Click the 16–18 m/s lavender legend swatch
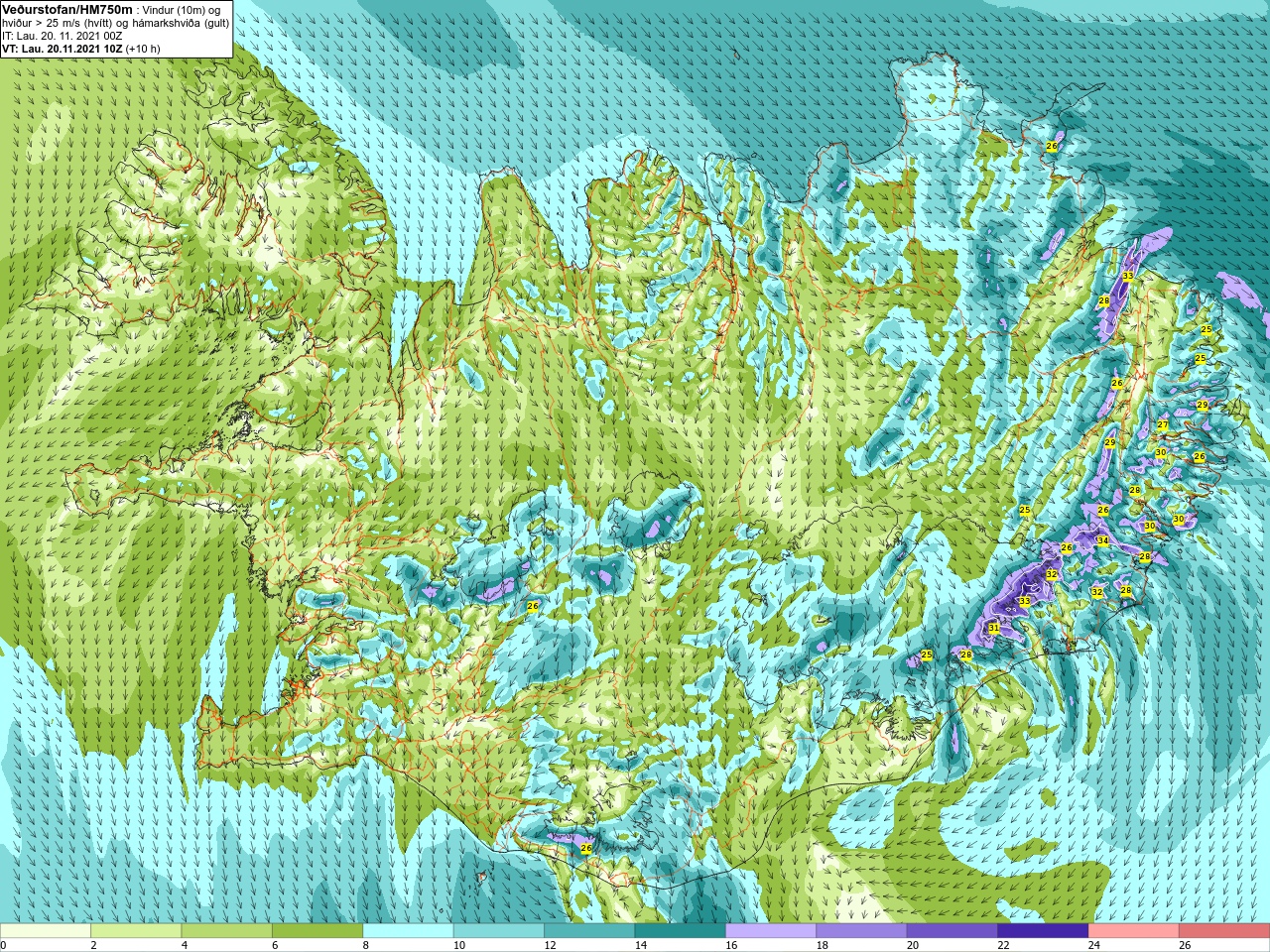Image resolution: width=1270 pixels, height=952 pixels. click(x=771, y=931)
